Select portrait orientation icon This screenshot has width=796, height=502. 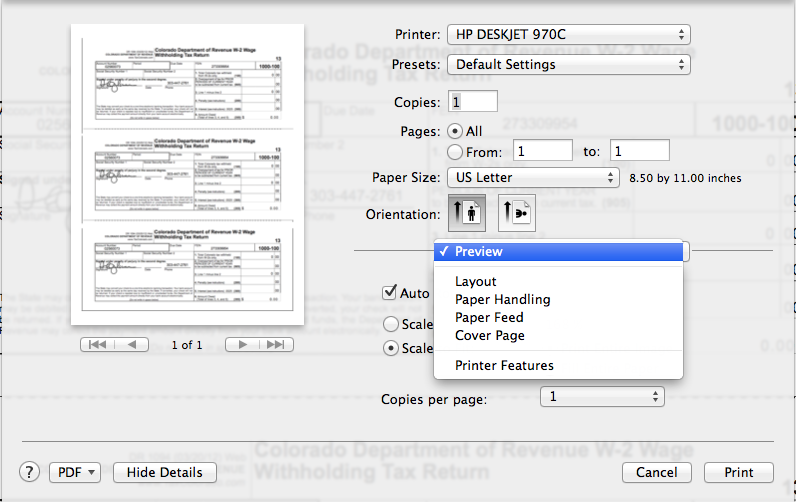(468, 215)
